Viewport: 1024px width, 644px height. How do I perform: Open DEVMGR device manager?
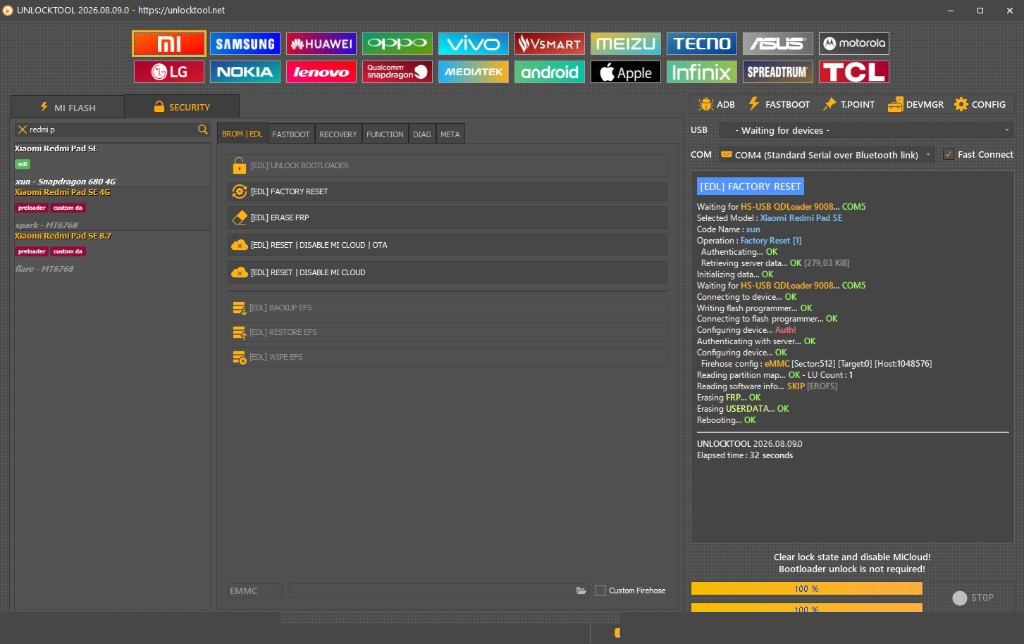(x=916, y=105)
